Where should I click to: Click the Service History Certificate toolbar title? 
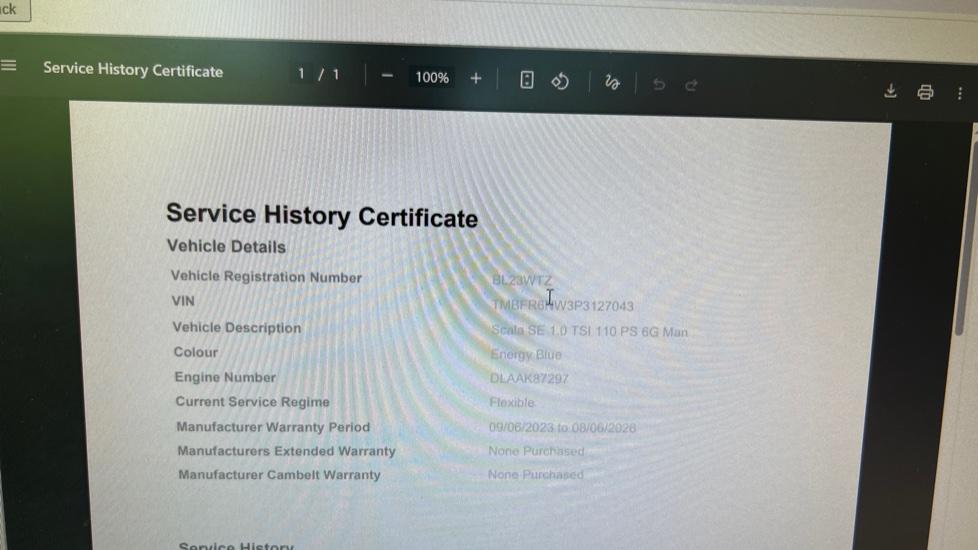tap(133, 70)
